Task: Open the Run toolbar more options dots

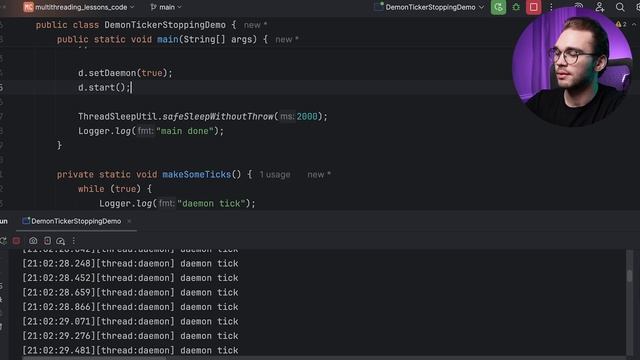Action: click(x=73, y=241)
